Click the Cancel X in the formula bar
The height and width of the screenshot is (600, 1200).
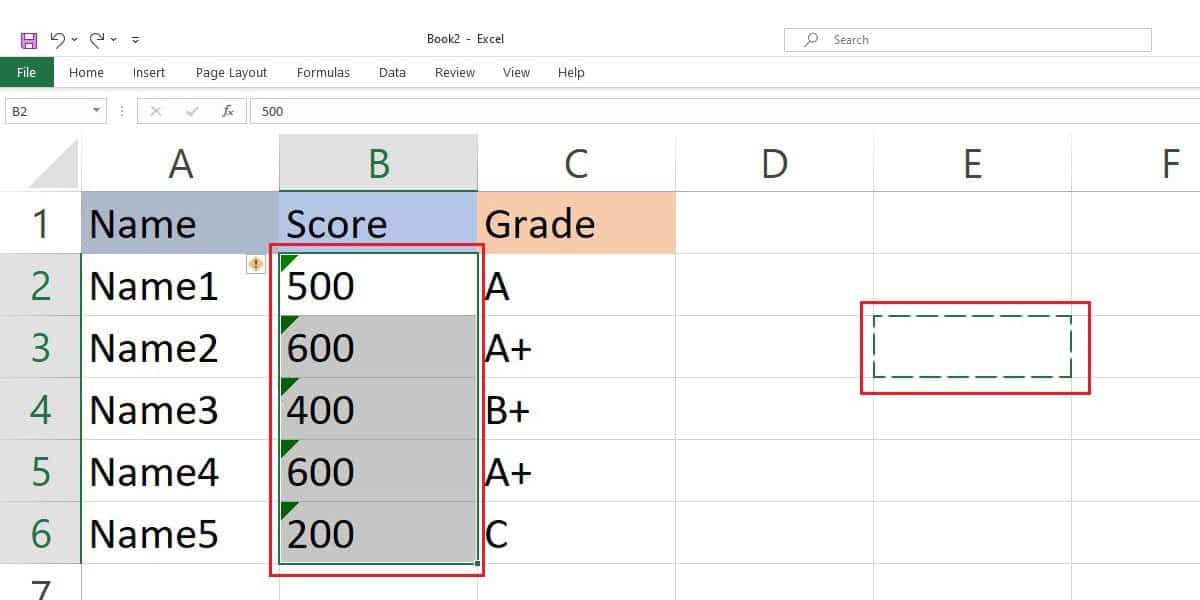[156, 111]
